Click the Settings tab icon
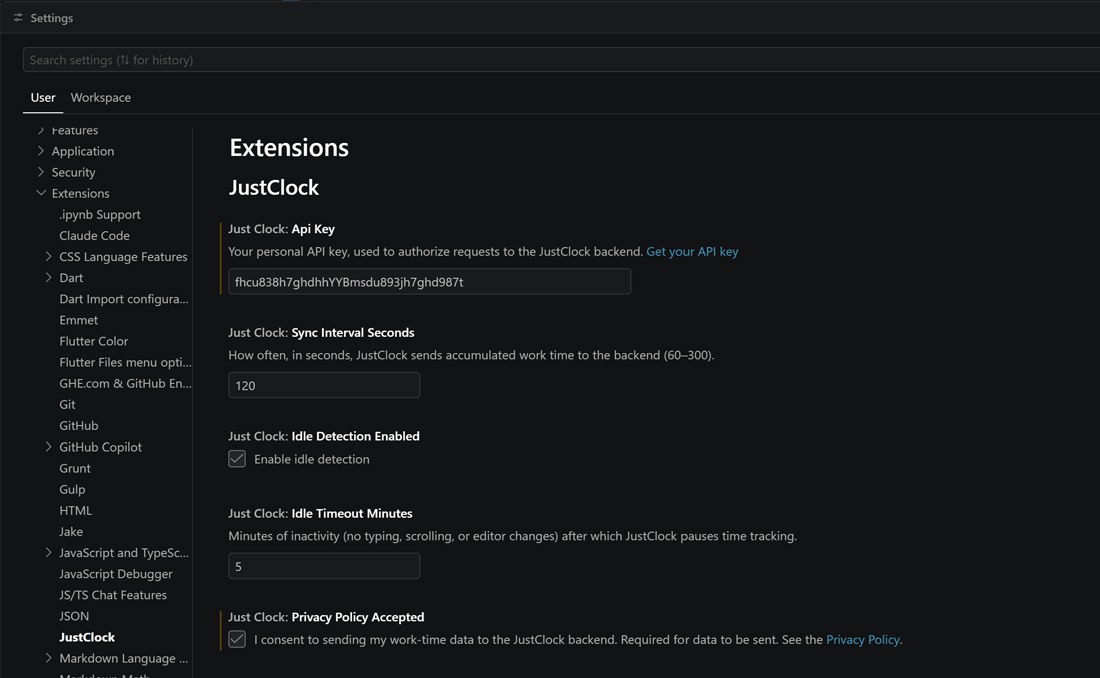 point(18,18)
